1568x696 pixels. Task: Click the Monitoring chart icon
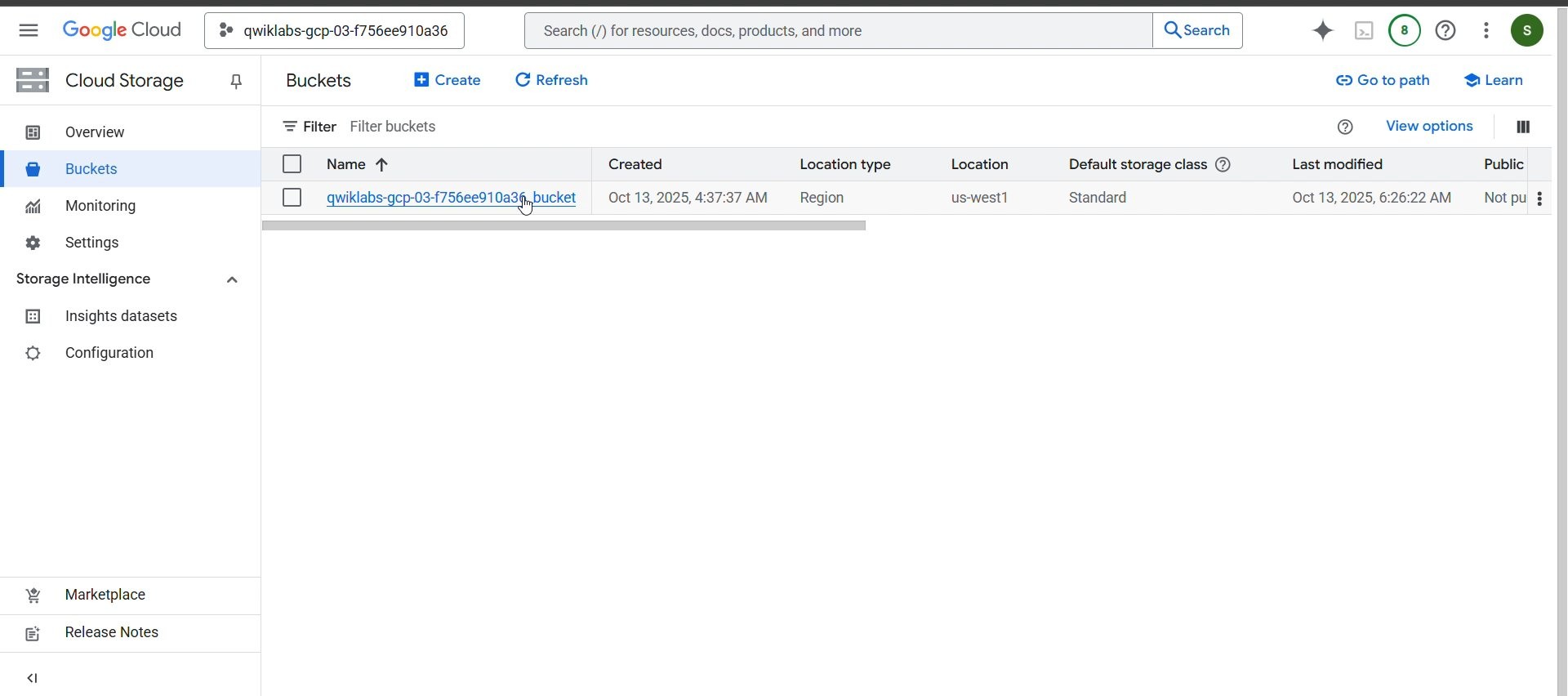(x=33, y=206)
